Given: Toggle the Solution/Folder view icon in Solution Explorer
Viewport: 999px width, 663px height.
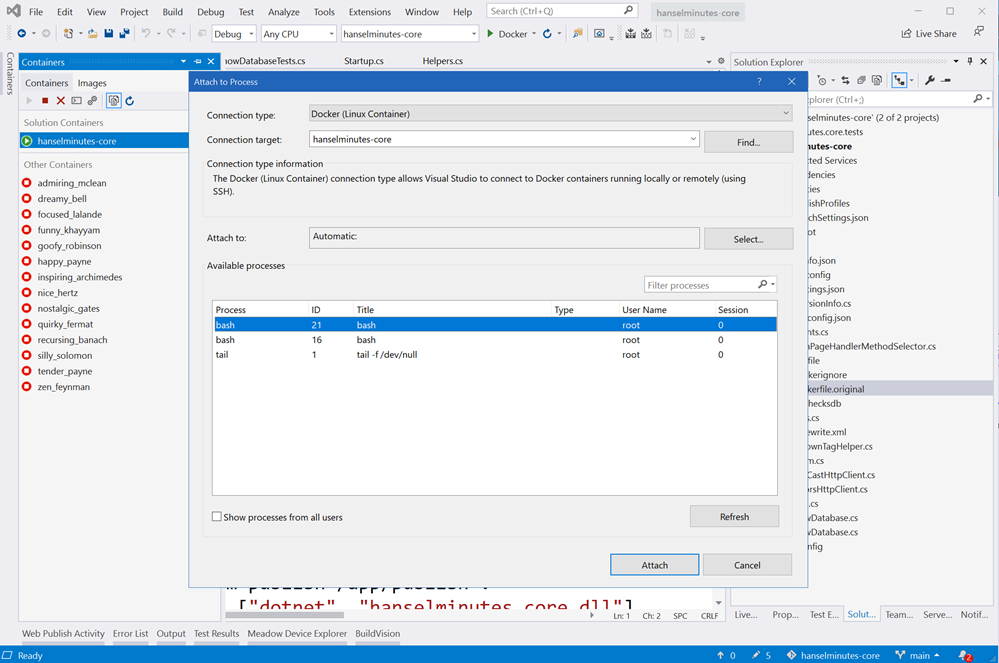Looking at the screenshot, I should pyautogui.click(x=899, y=80).
